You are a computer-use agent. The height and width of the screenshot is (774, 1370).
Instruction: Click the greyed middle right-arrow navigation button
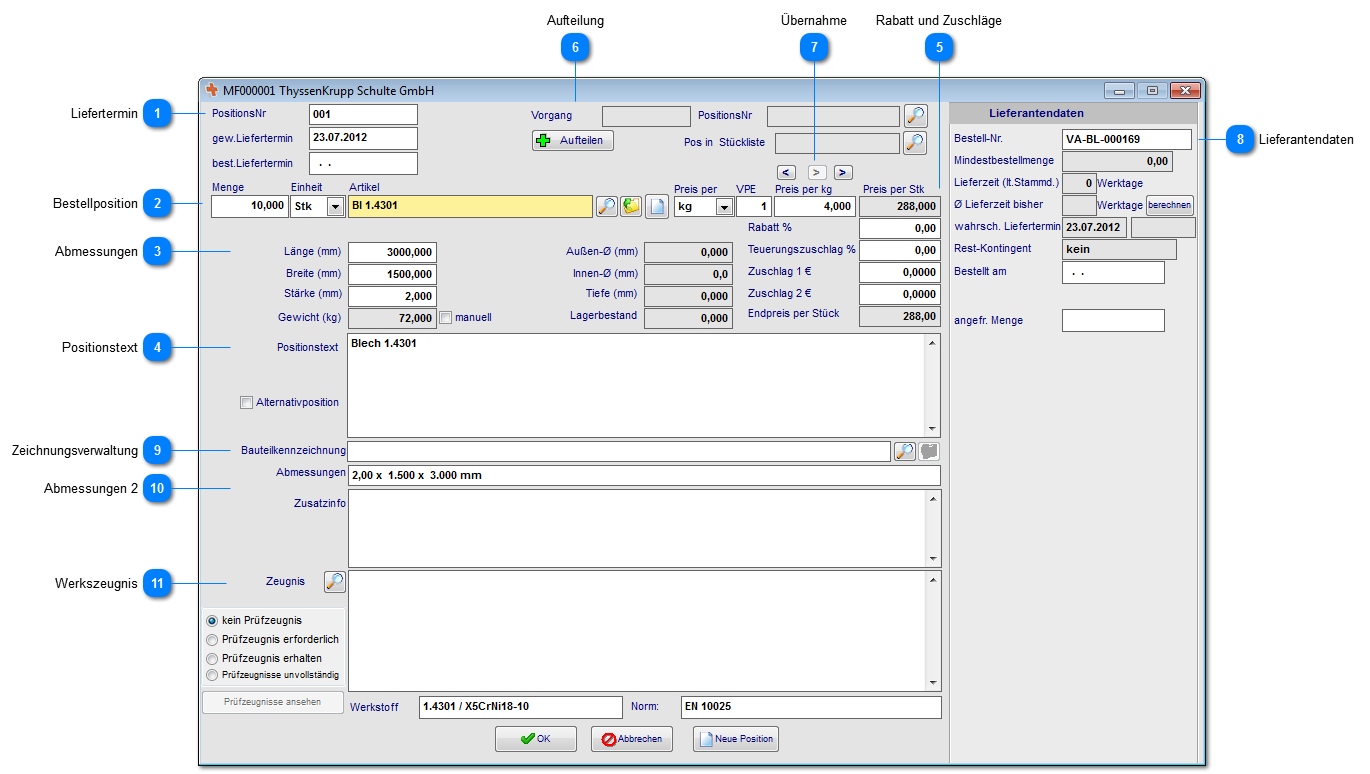[817, 172]
